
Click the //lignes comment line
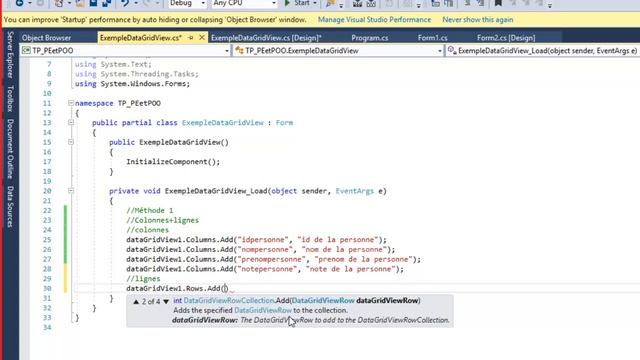(143, 279)
